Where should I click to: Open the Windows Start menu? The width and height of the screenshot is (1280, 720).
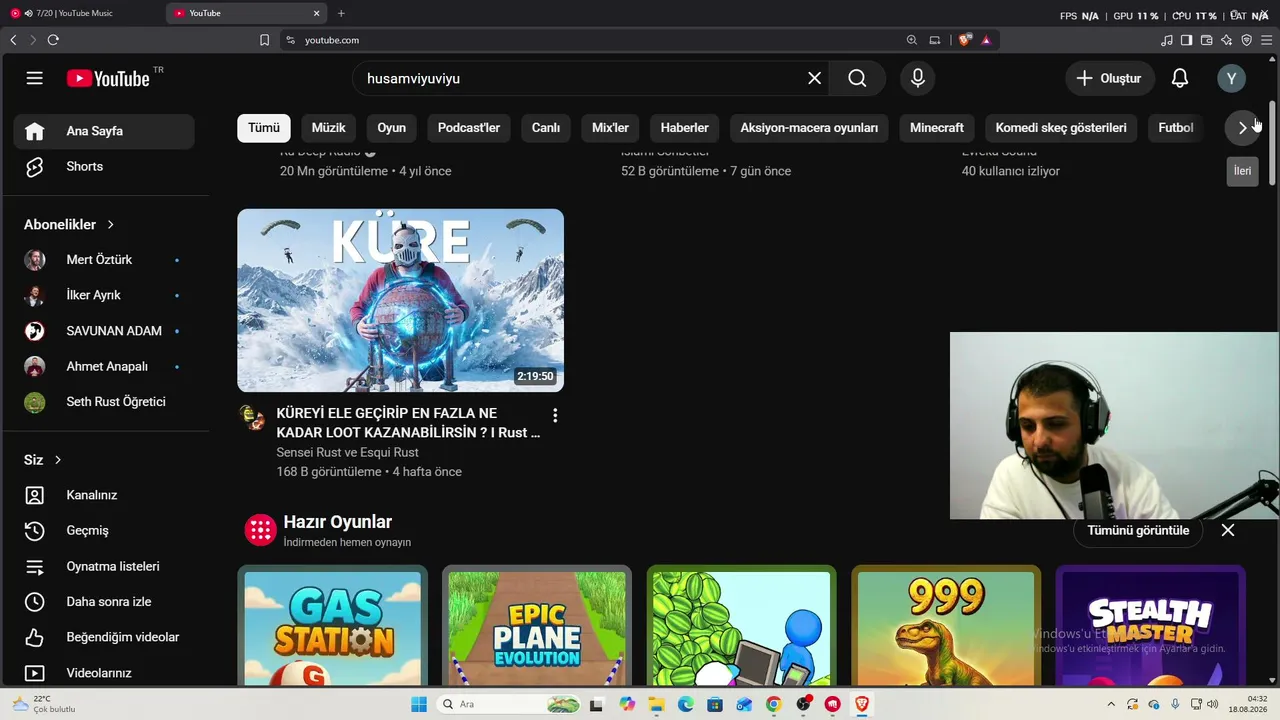(419, 704)
